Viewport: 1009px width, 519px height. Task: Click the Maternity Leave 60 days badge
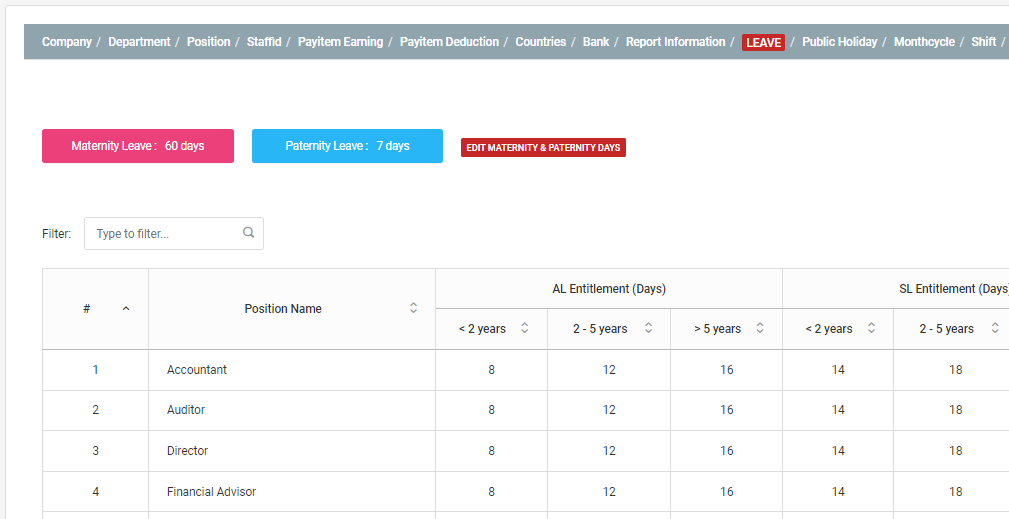pos(138,146)
